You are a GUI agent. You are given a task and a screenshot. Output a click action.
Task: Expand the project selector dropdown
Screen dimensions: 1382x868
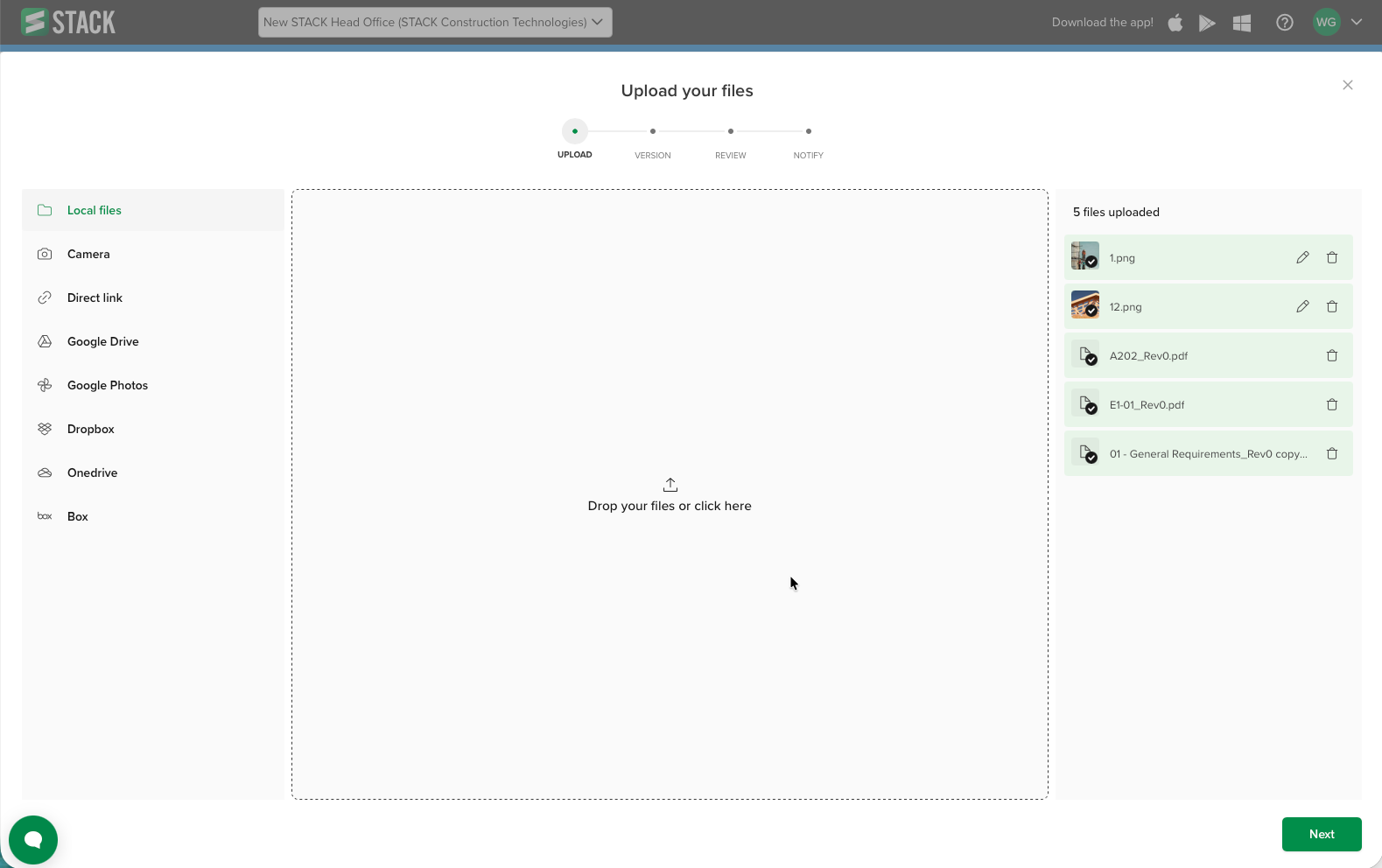[x=435, y=23]
